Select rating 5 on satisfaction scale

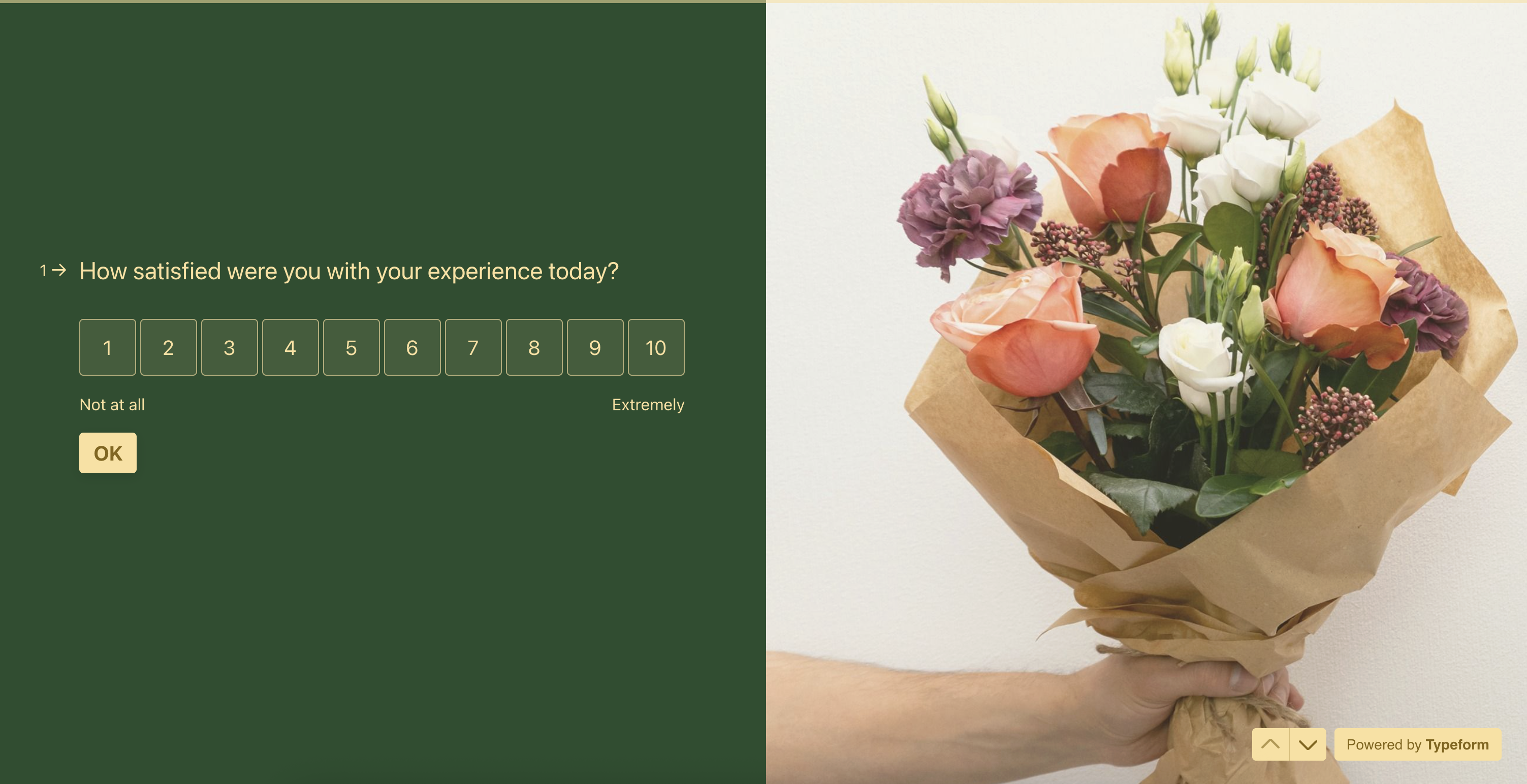pos(352,347)
